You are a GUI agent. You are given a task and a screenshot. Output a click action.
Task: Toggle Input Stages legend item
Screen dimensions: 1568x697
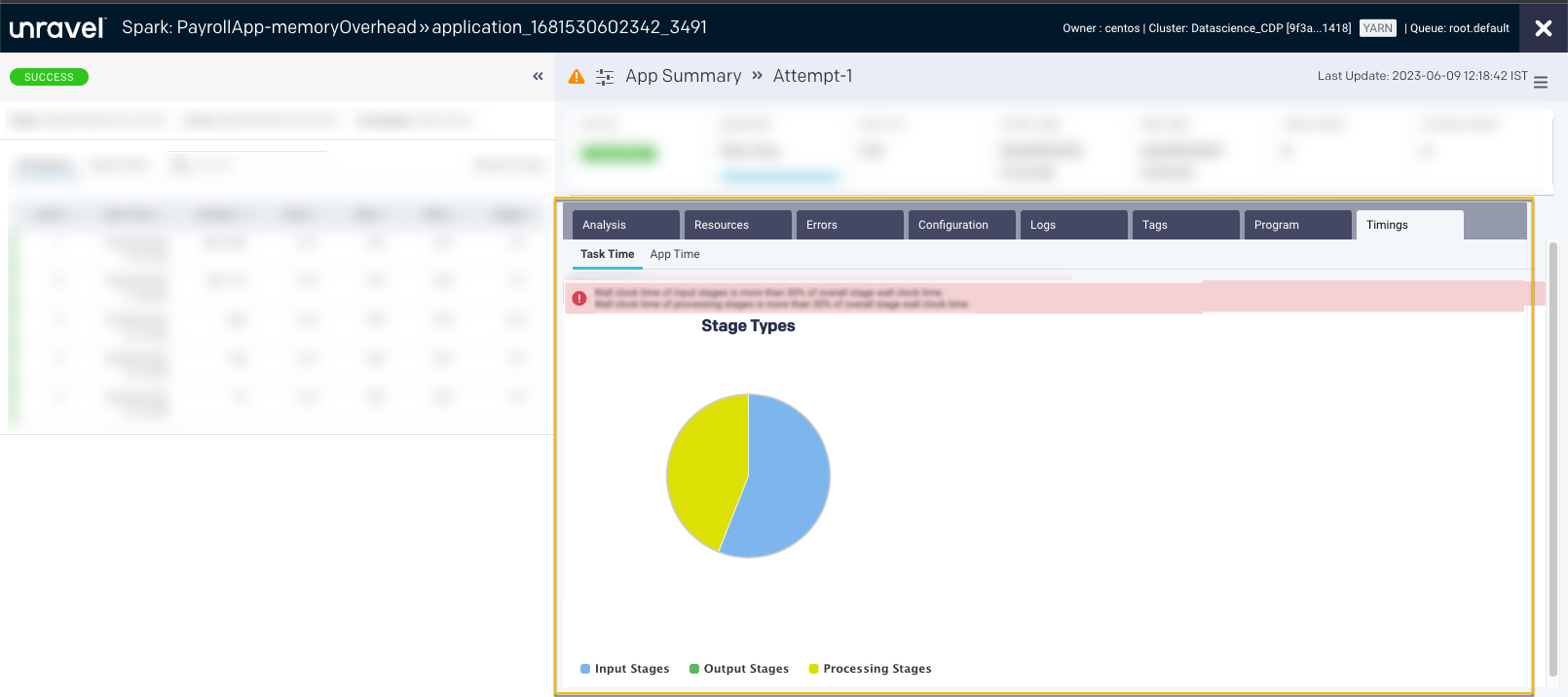624,669
